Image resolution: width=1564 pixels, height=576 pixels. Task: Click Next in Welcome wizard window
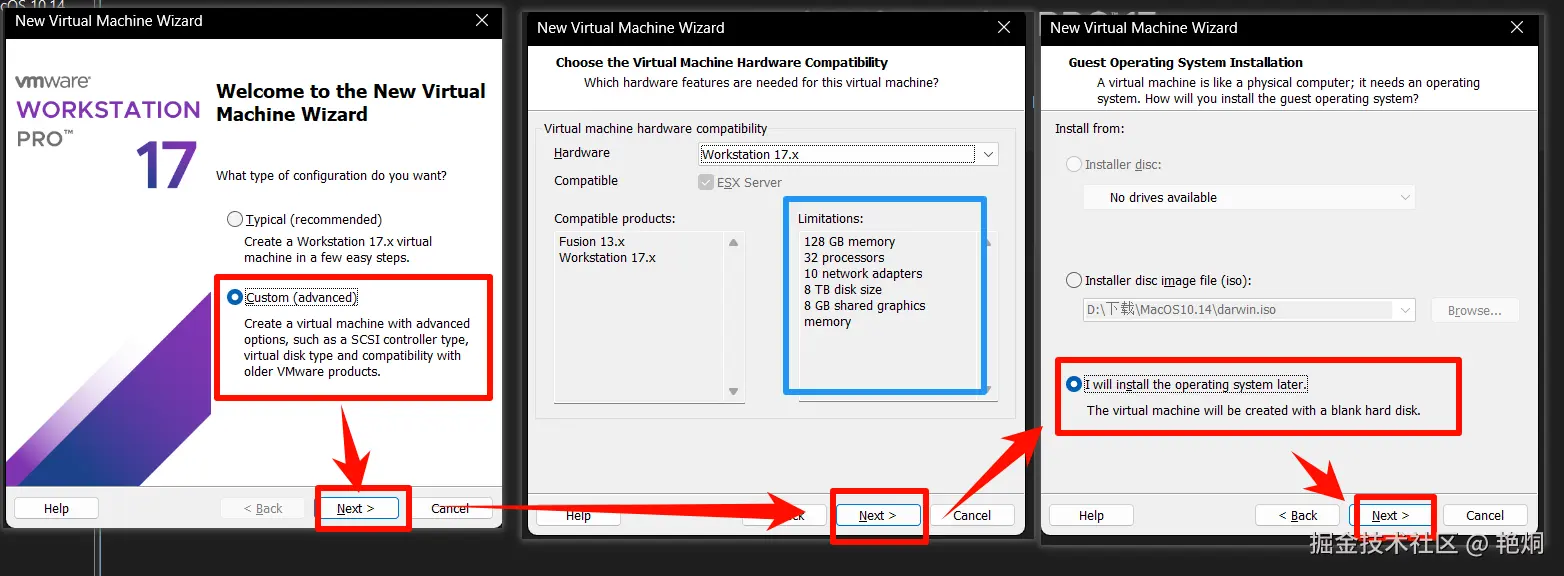[356, 508]
